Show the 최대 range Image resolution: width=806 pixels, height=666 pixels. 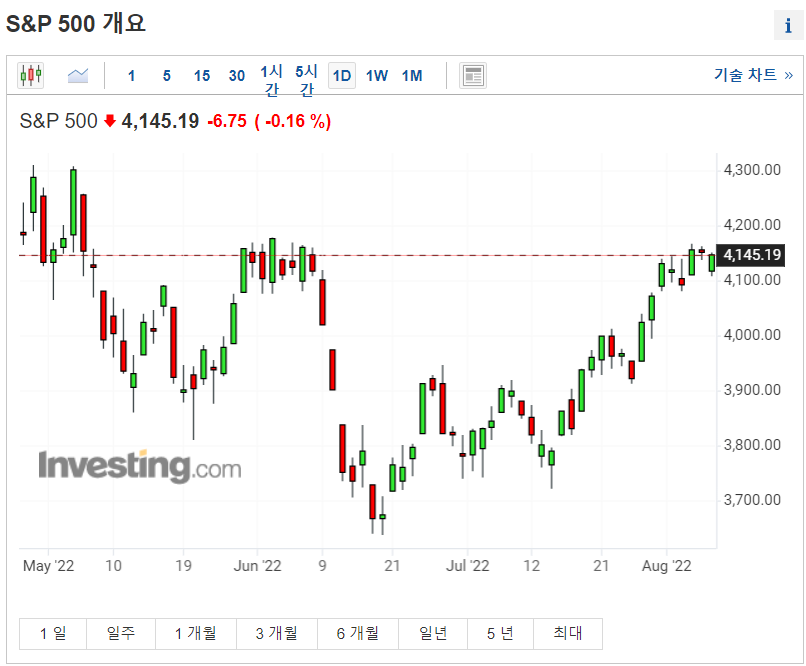pyautogui.click(x=568, y=634)
